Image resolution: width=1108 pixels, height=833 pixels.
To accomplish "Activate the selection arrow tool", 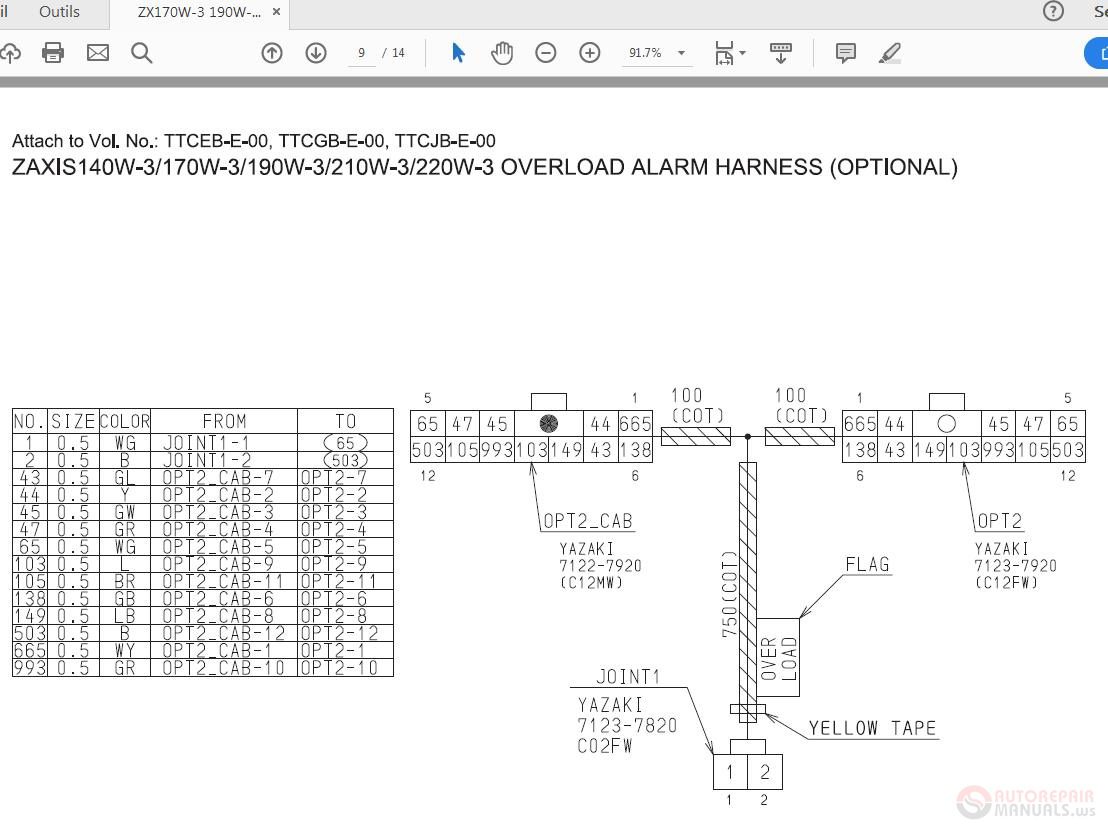I will (x=458, y=53).
